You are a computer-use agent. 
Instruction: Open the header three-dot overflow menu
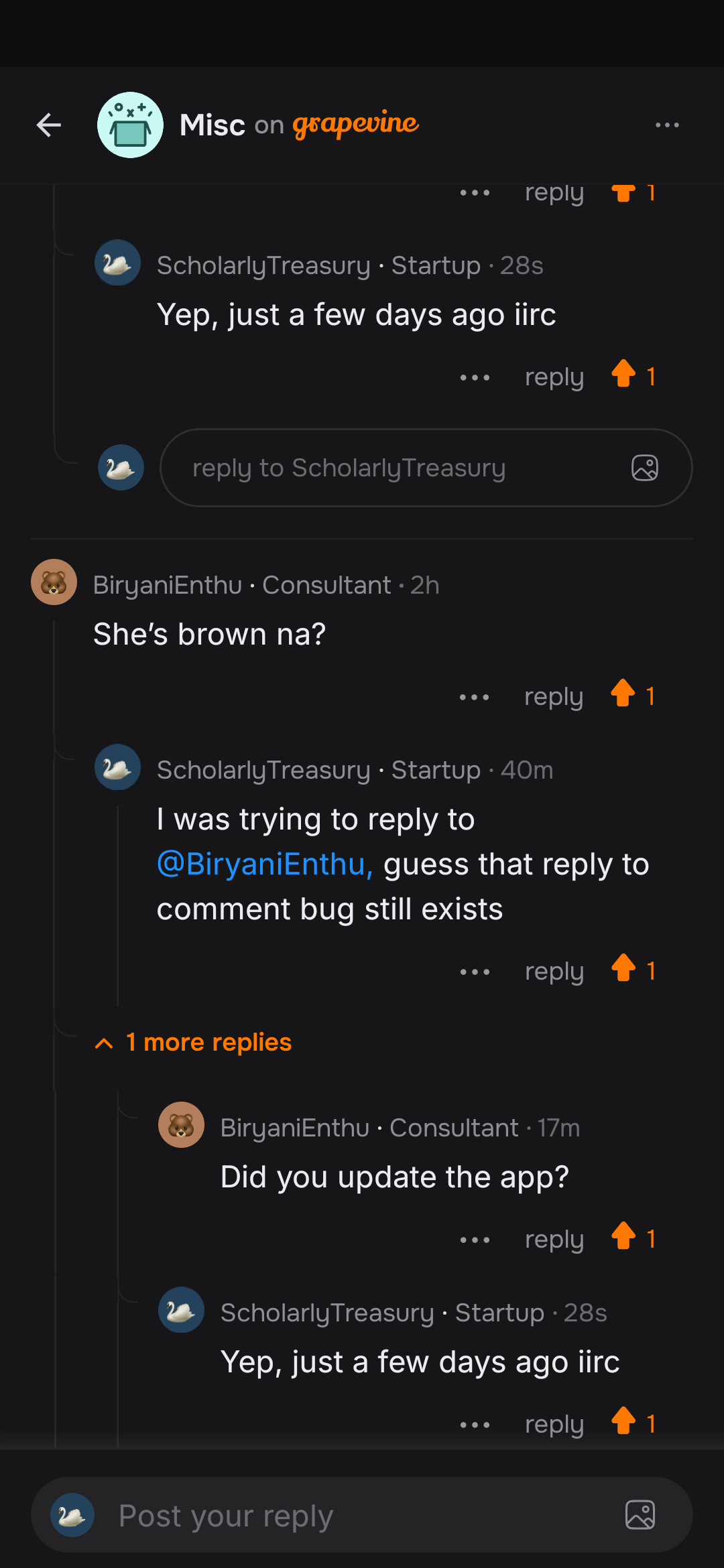(667, 125)
